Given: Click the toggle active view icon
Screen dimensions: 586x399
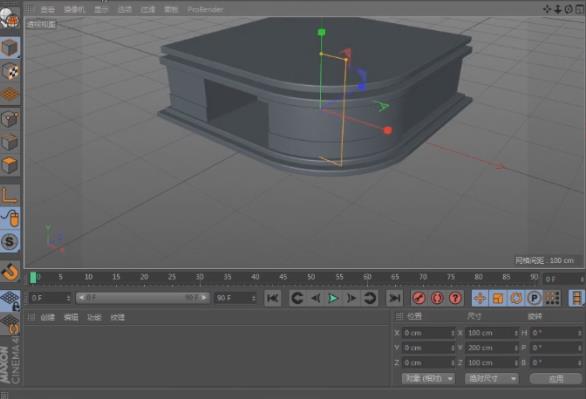Looking at the screenshot, I should point(580,9).
